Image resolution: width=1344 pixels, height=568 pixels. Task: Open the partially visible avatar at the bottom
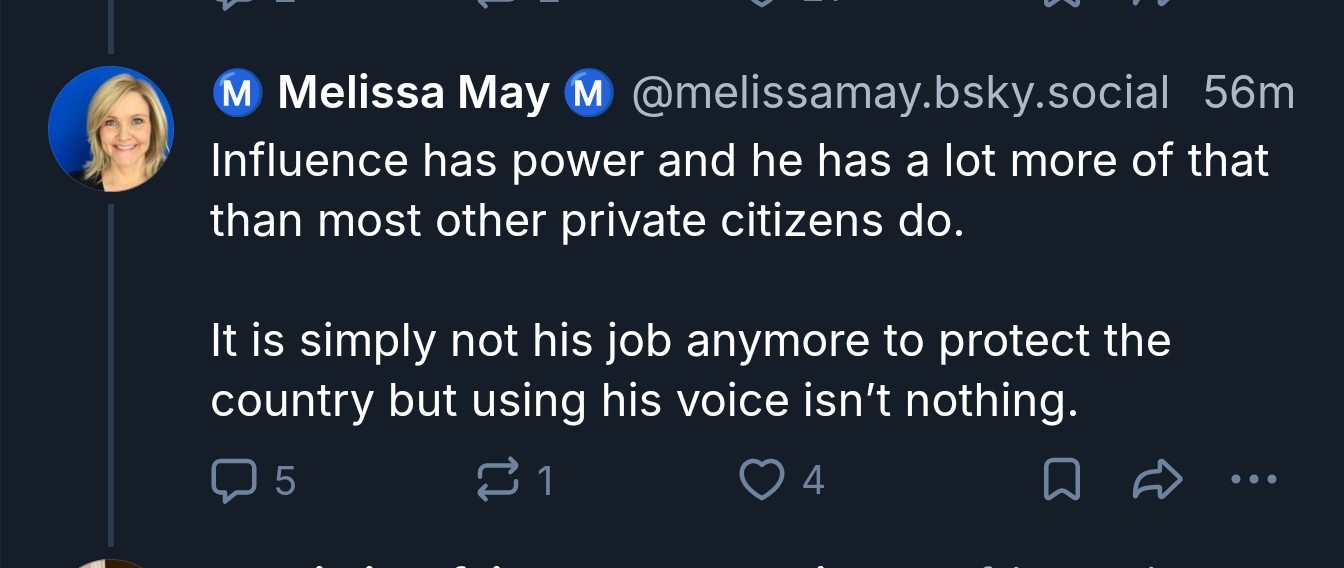pyautogui.click(x=111, y=562)
